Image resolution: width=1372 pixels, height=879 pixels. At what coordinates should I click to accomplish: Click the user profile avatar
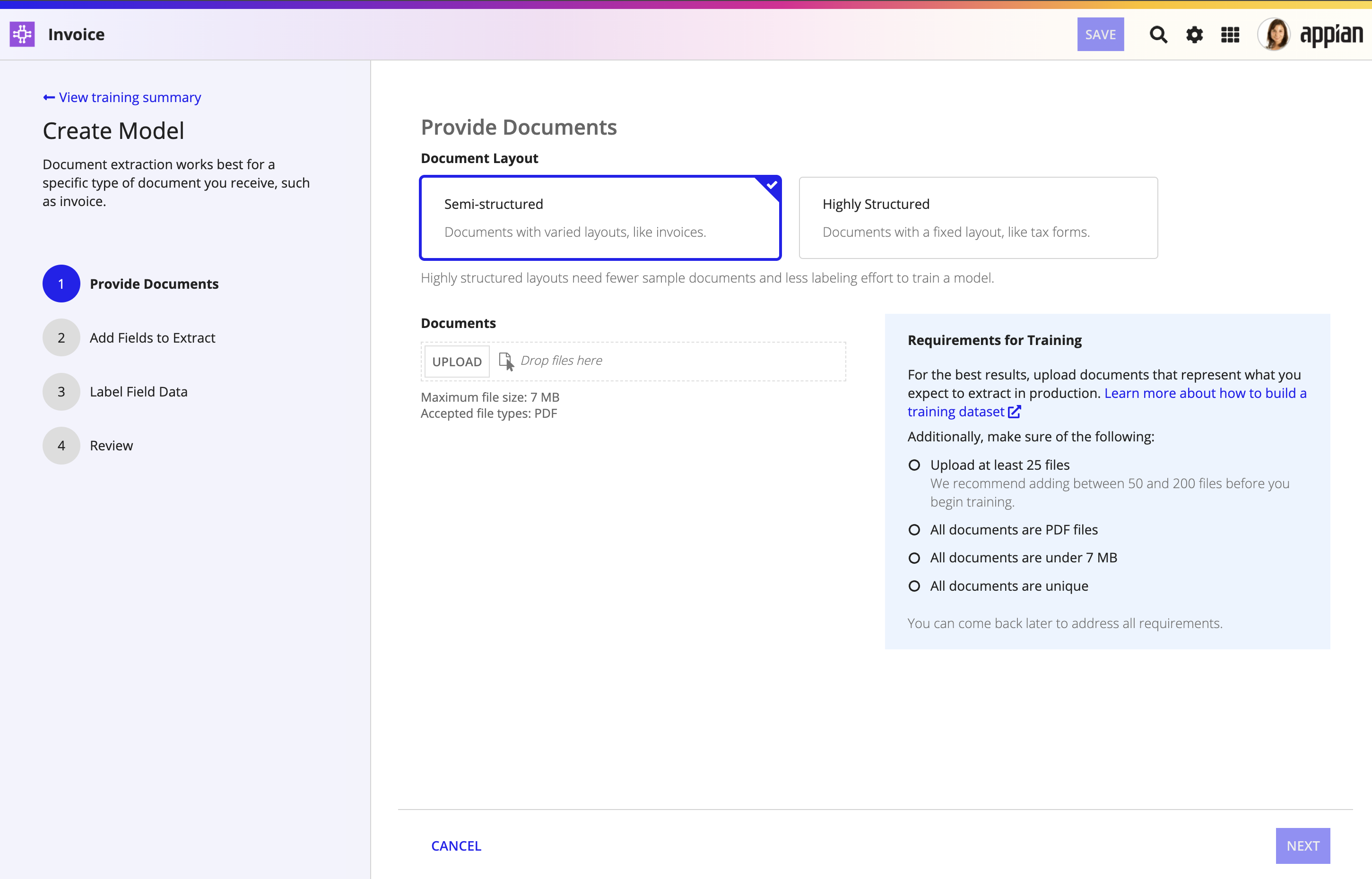coord(1274,34)
